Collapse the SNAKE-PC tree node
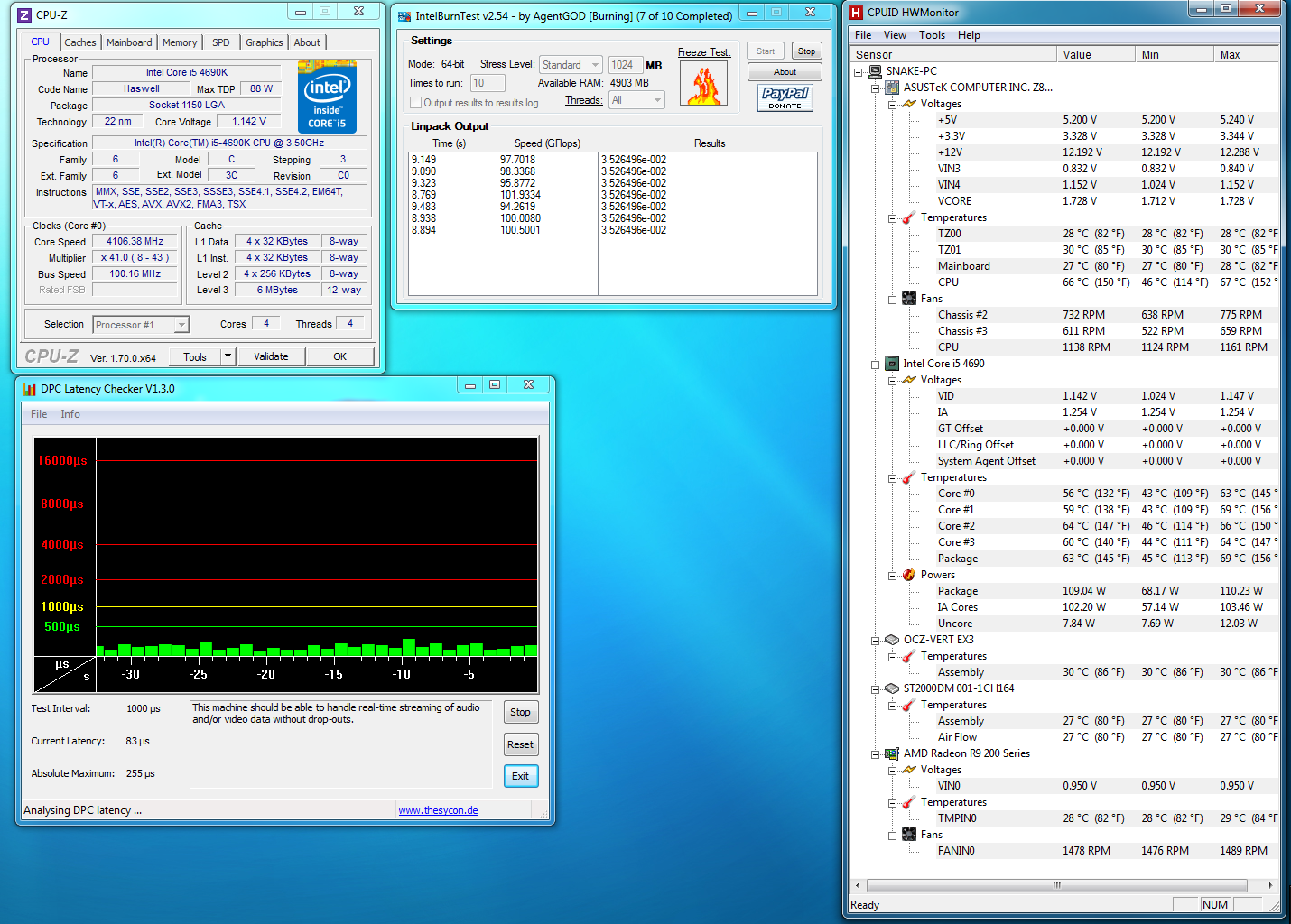 (858, 72)
